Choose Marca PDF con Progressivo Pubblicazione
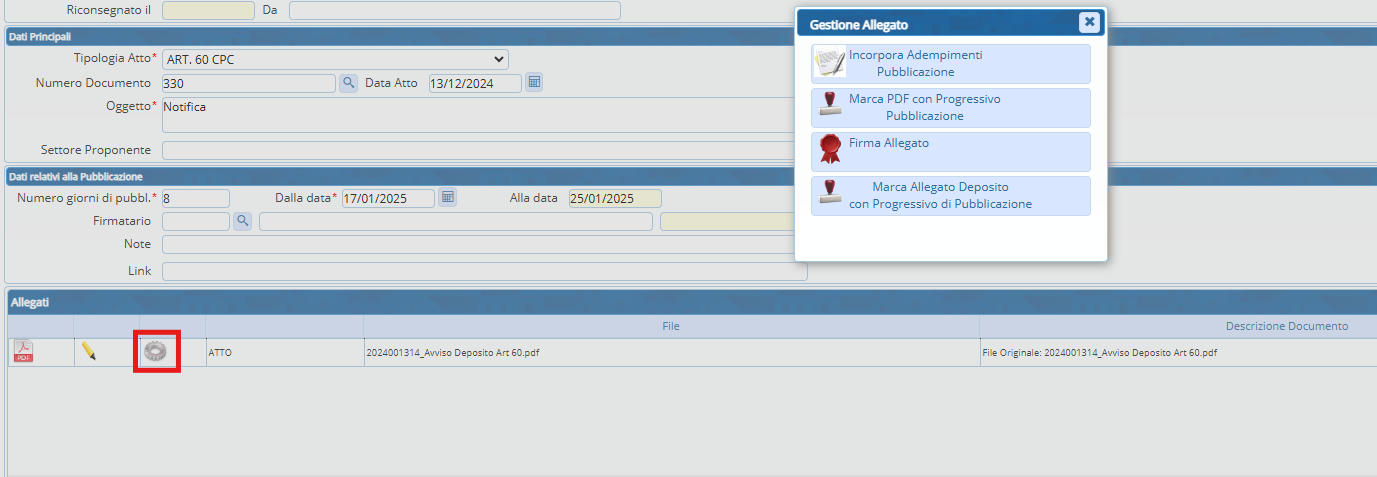The width and height of the screenshot is (1377, 477). (951, 108)
